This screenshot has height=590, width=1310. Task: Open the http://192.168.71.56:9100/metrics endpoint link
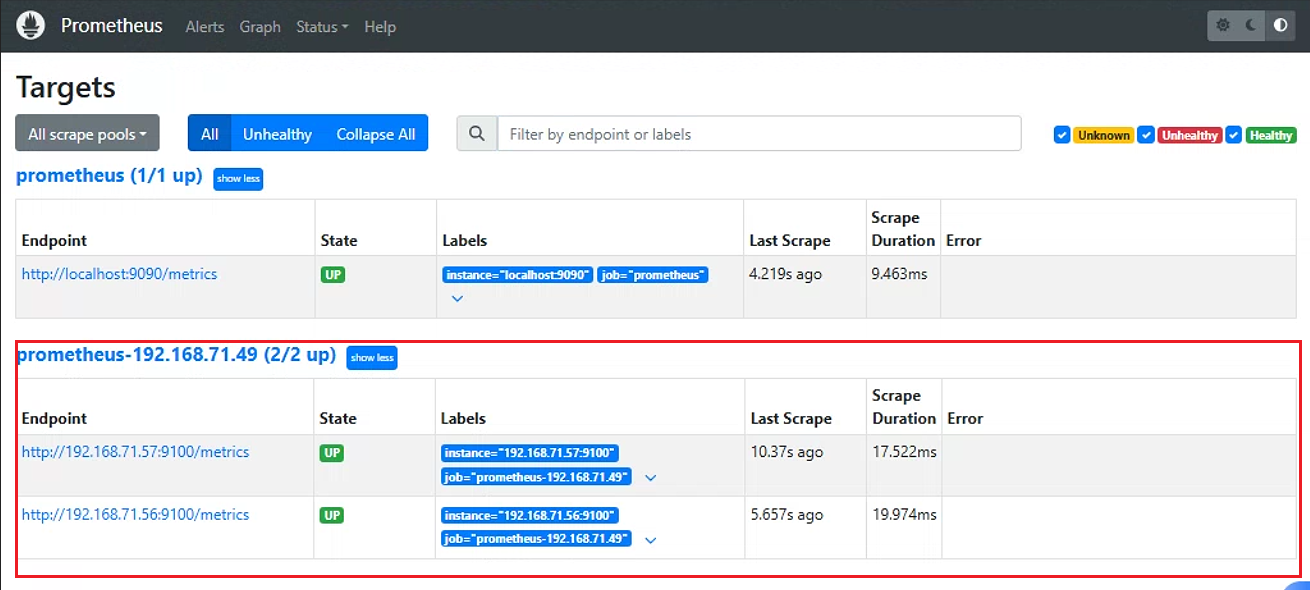pyautogui.click(x=135, y=515)
